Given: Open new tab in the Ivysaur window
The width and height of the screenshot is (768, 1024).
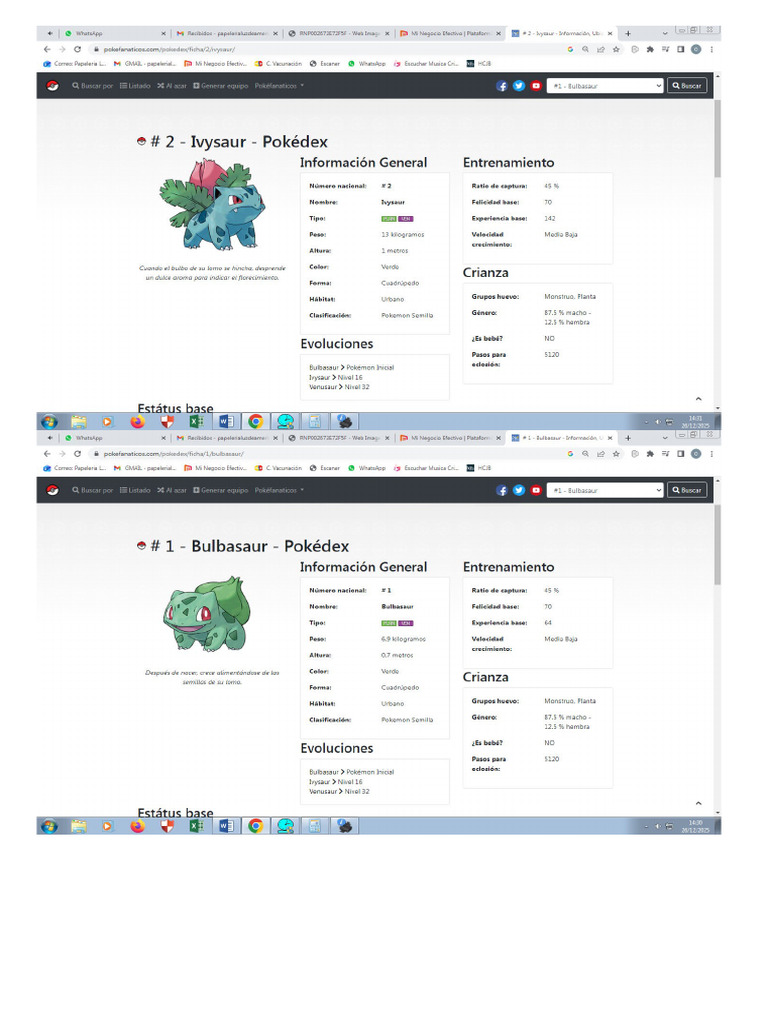Looking at the screenshot, I should tap(628, 33).
